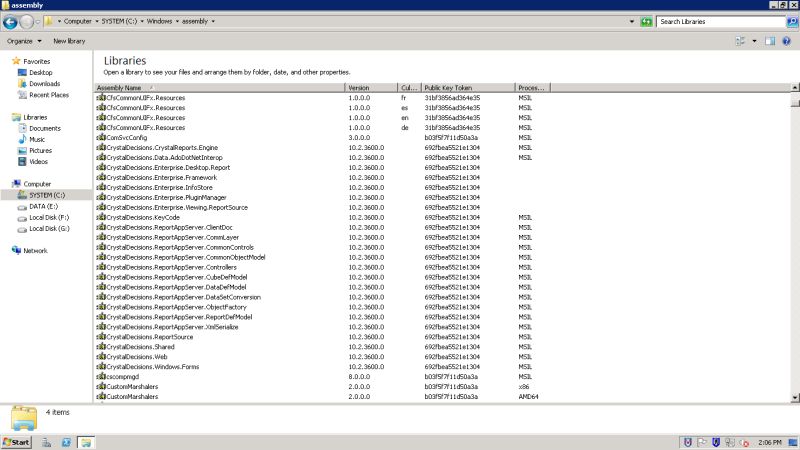Screen dimensions: 800x450
Task: Sort by Version column header
Action: pos(371,88)
